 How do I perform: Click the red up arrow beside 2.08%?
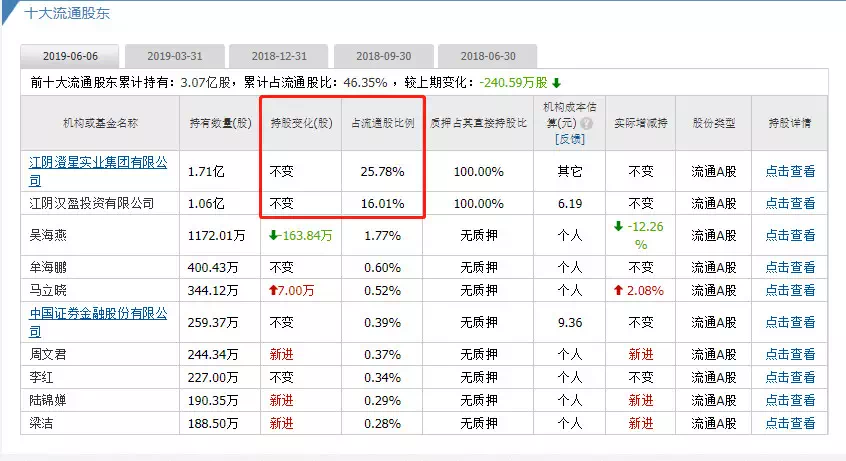(620, 290)
